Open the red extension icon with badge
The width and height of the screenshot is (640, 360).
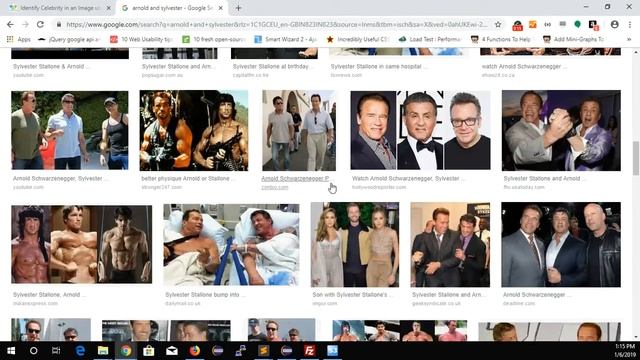tap(517, 25)
